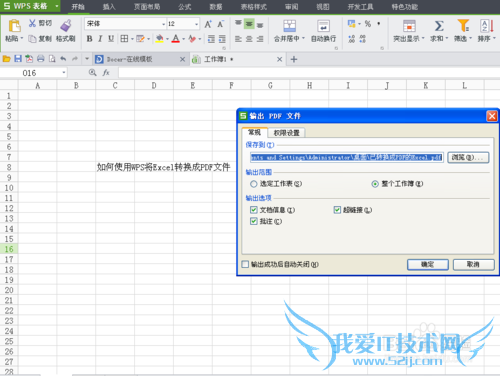The image size is (500, 376).
Task: Click the Paste (粘贴) icon
Action: coord(14,26)
